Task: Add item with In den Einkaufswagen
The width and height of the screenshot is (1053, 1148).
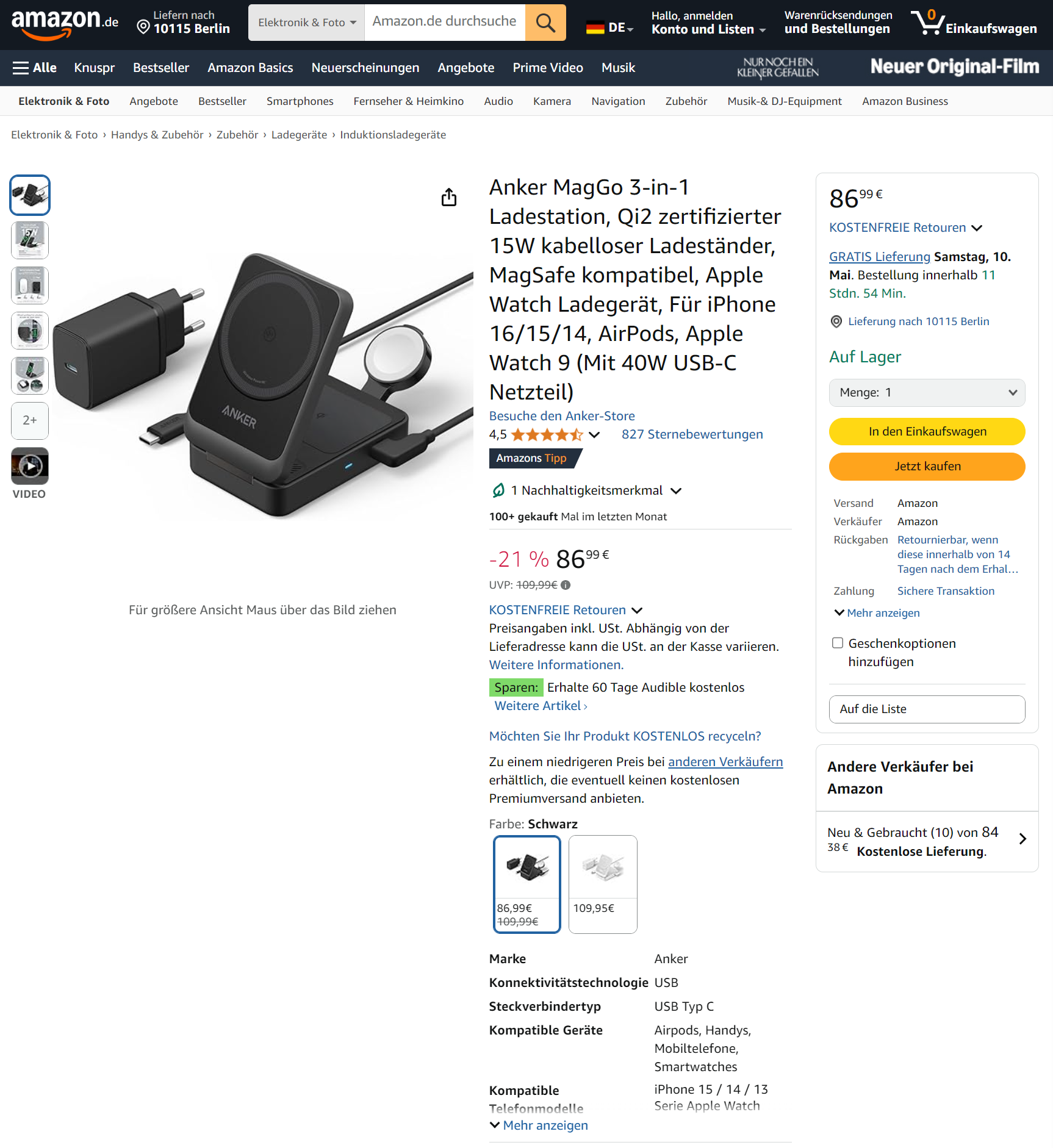Action: pyautogui.click(x=927, y=431)
